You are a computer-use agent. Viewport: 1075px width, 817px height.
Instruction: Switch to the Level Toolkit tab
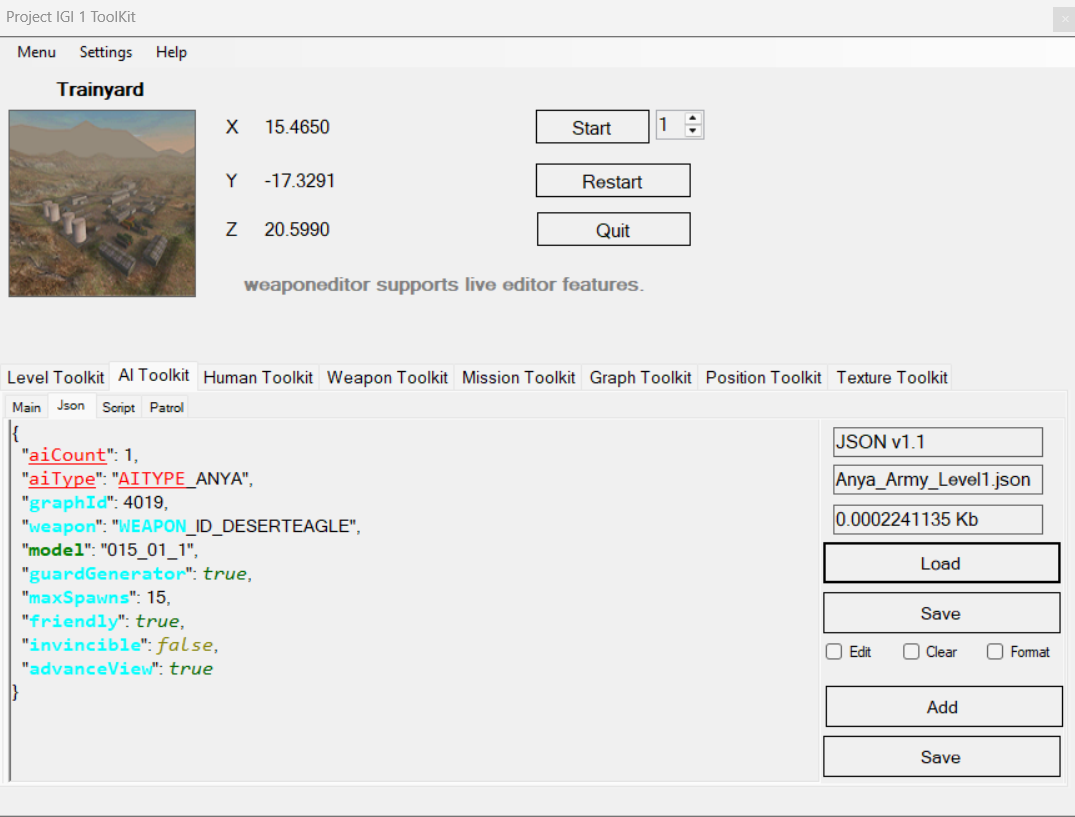(56, 378)
